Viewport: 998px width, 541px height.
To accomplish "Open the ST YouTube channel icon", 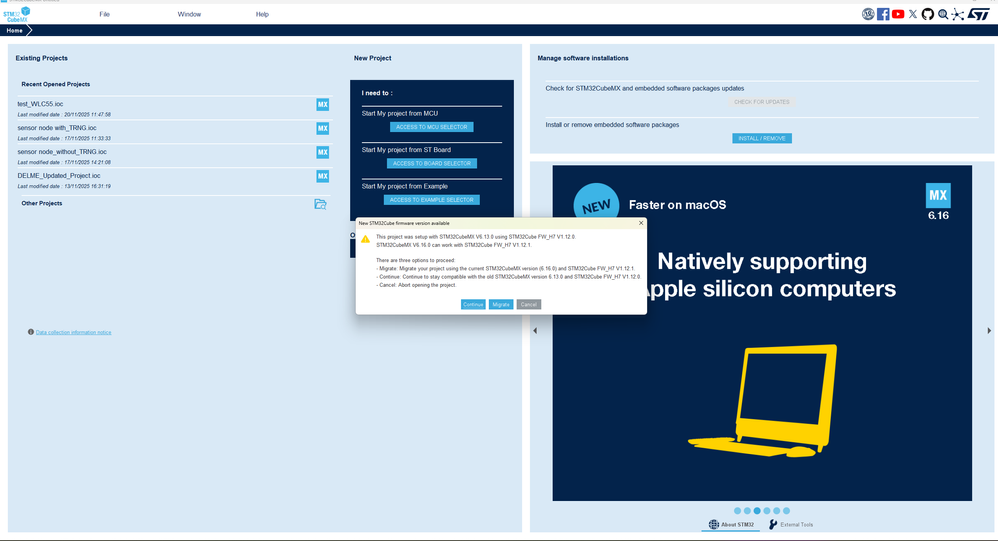I will [x=898, y=14].
